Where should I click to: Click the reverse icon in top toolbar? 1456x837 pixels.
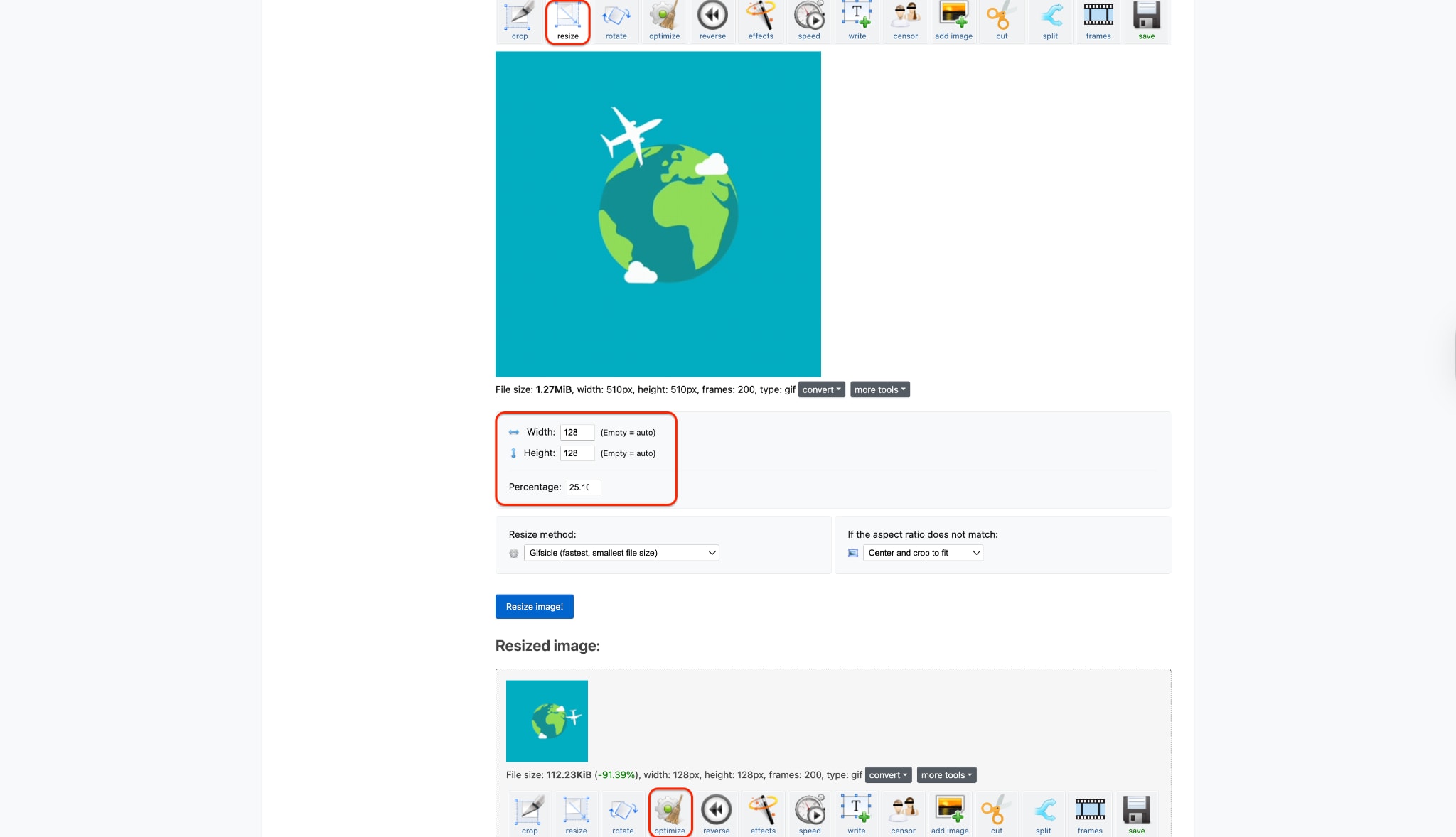[712, 21]
